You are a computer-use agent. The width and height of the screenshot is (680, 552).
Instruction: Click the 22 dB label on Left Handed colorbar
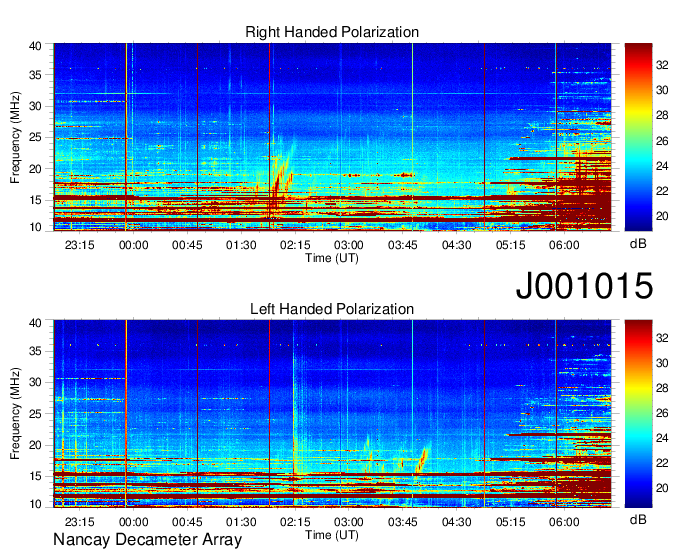(x=662, y=463)
